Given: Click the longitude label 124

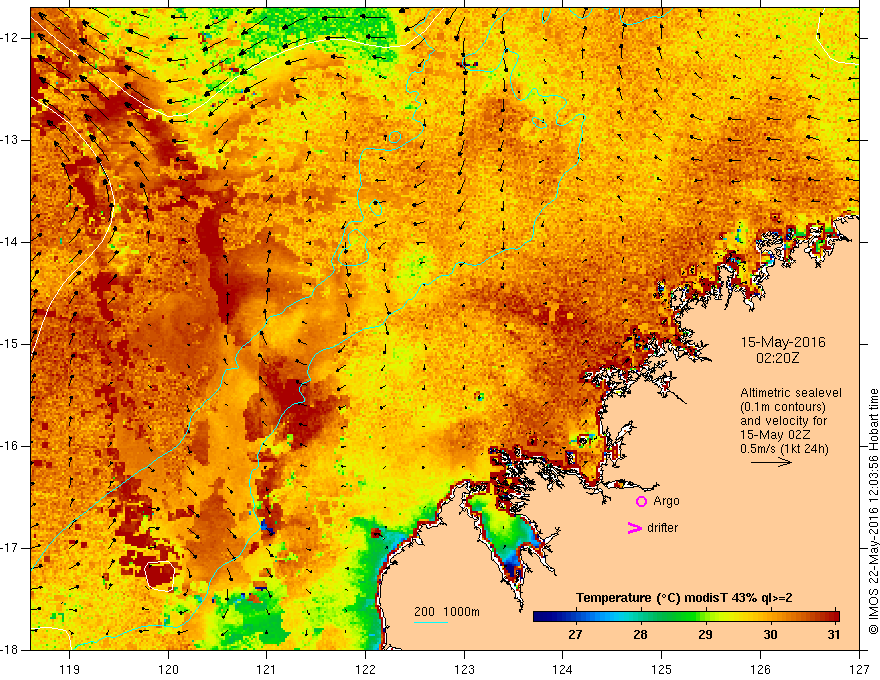Looking at the screenshot, I should tap(563, 669).
